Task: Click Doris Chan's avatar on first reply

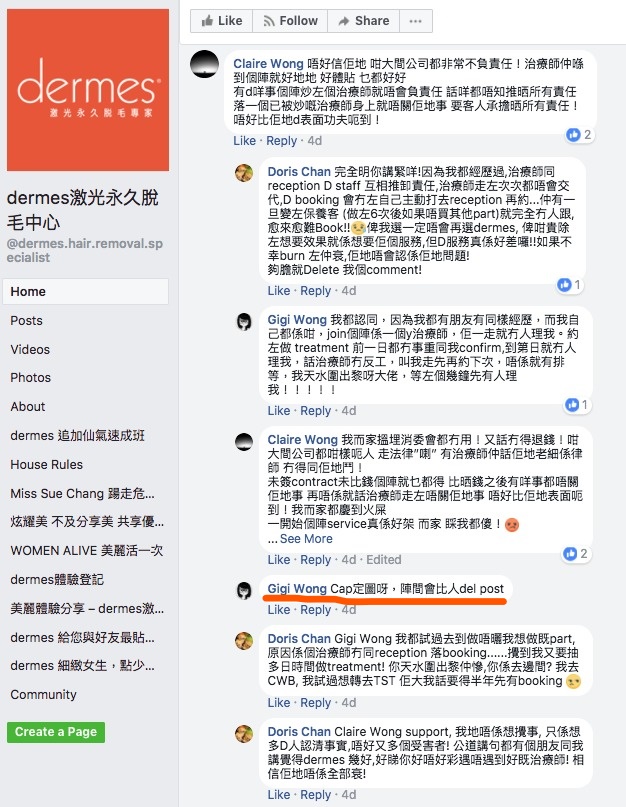Action: coord(244,173)
